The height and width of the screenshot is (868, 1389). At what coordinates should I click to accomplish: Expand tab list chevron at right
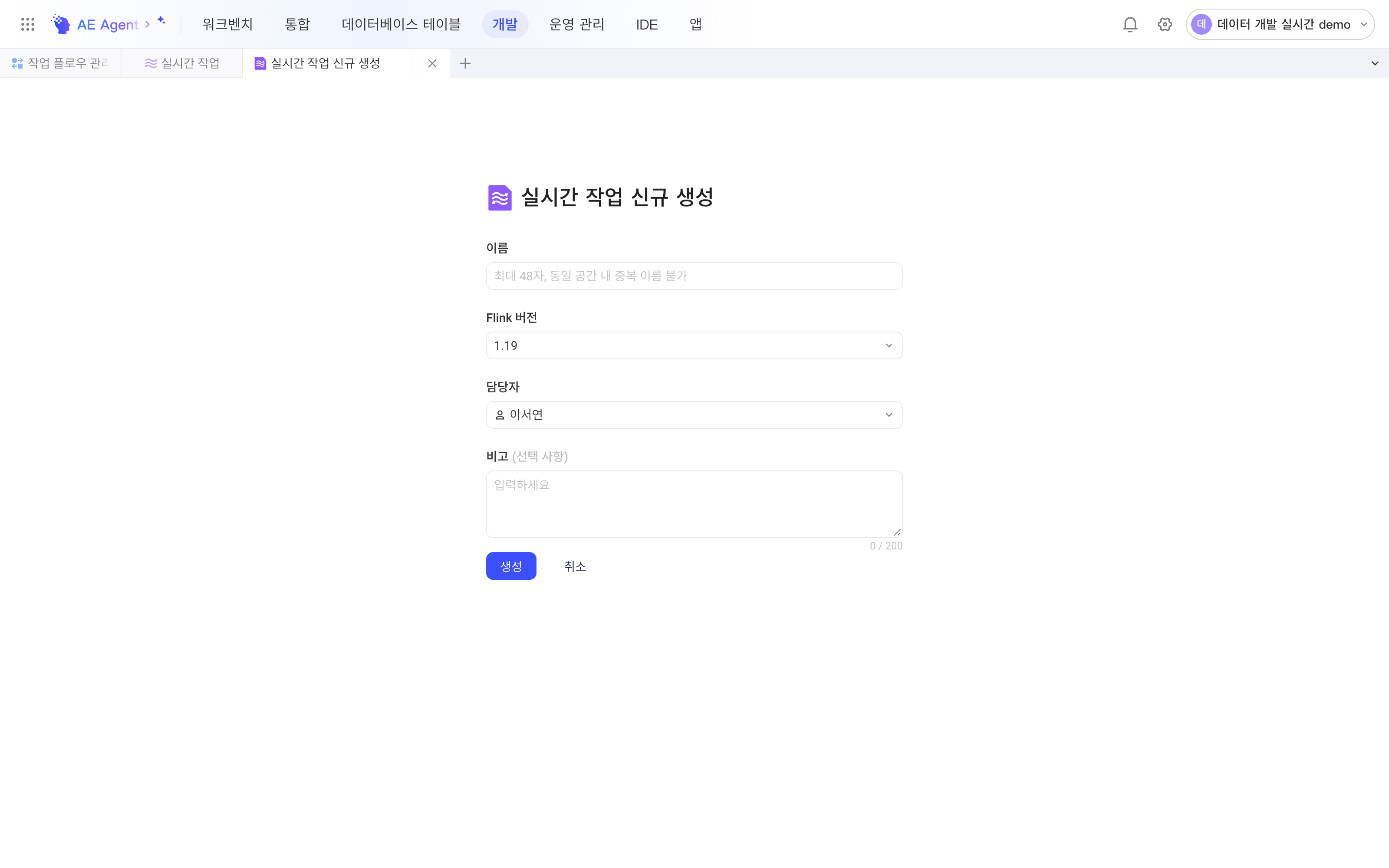coord(1375,63)
